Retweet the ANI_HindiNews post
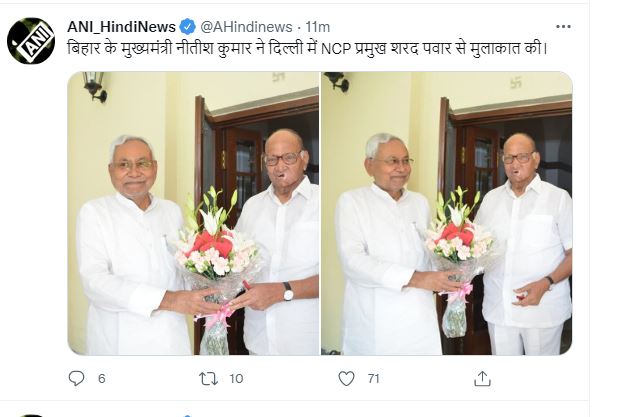The height and width of the screenshot is (417, 617). [208, 378]
